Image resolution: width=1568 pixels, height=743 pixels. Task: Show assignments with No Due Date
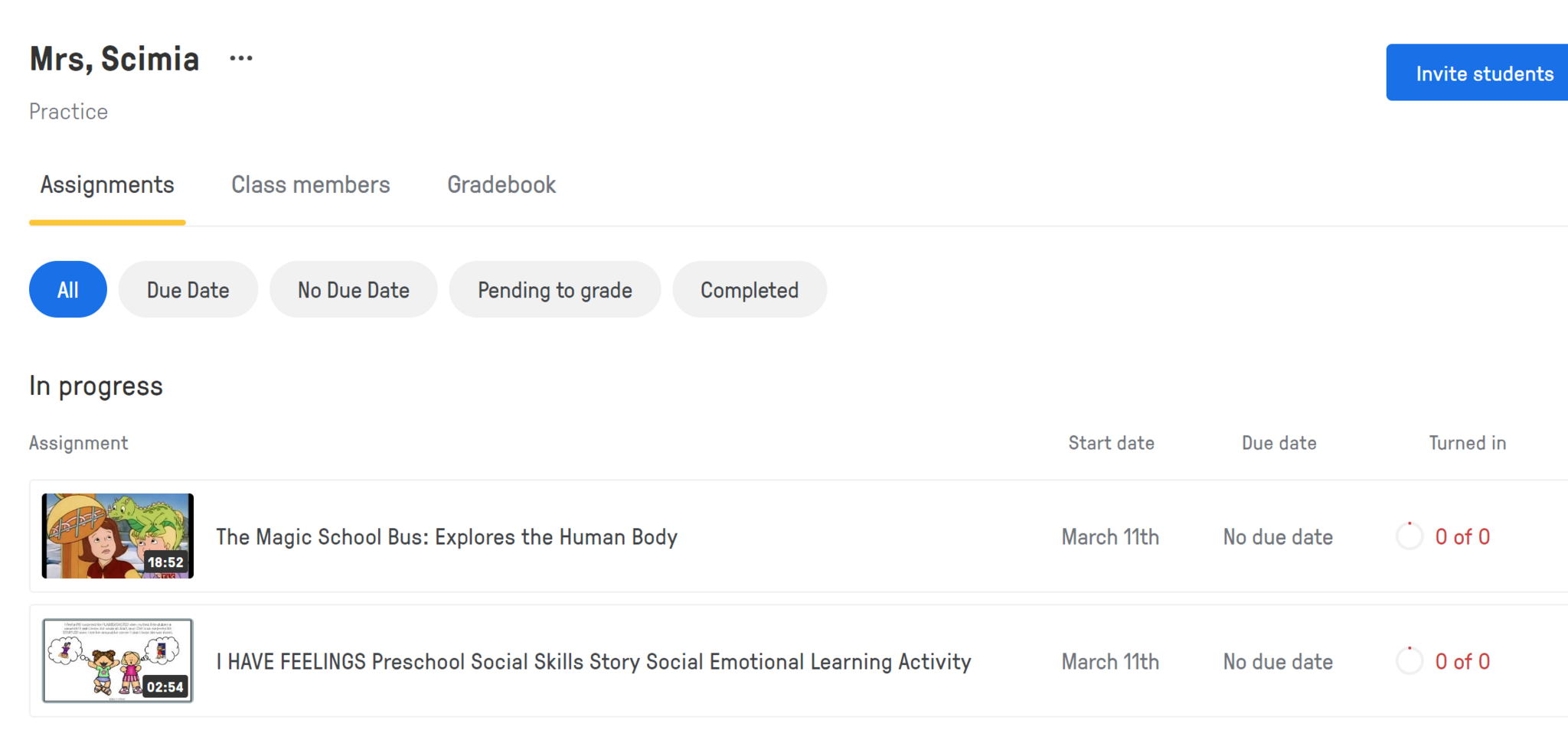pyautogui.click(x=353, y=290)
